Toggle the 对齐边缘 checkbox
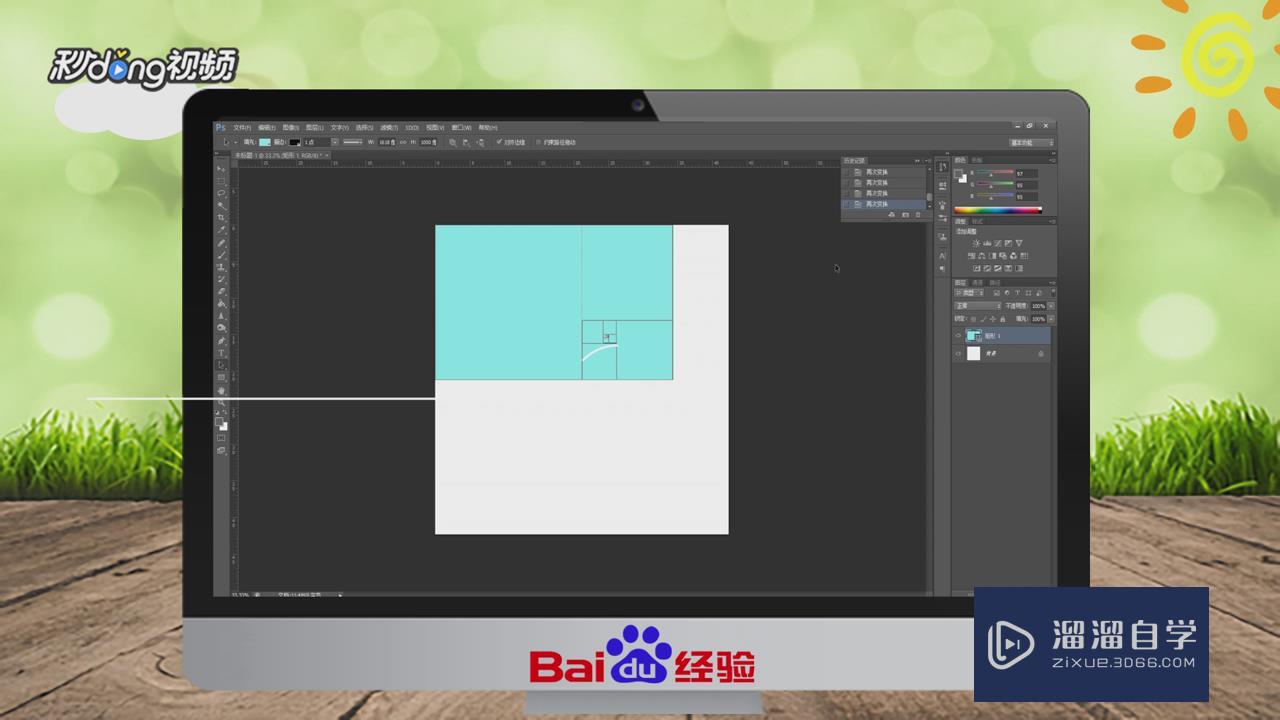The height and width of the screenshot is (720, 1280). coord(499,142)
